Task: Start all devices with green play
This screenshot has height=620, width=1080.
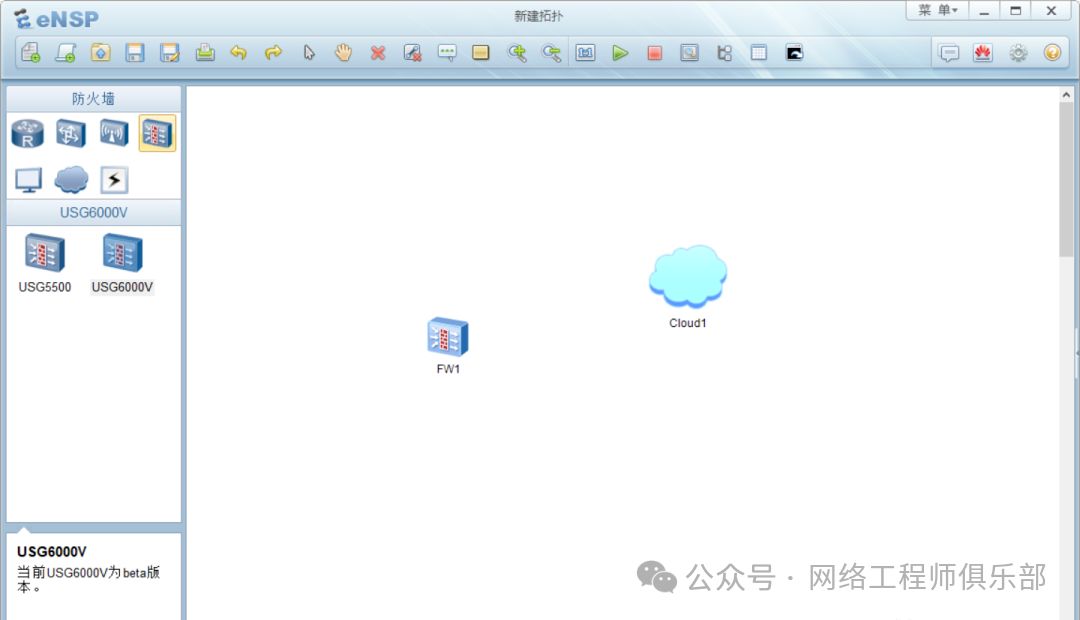Action: [620, 52]
